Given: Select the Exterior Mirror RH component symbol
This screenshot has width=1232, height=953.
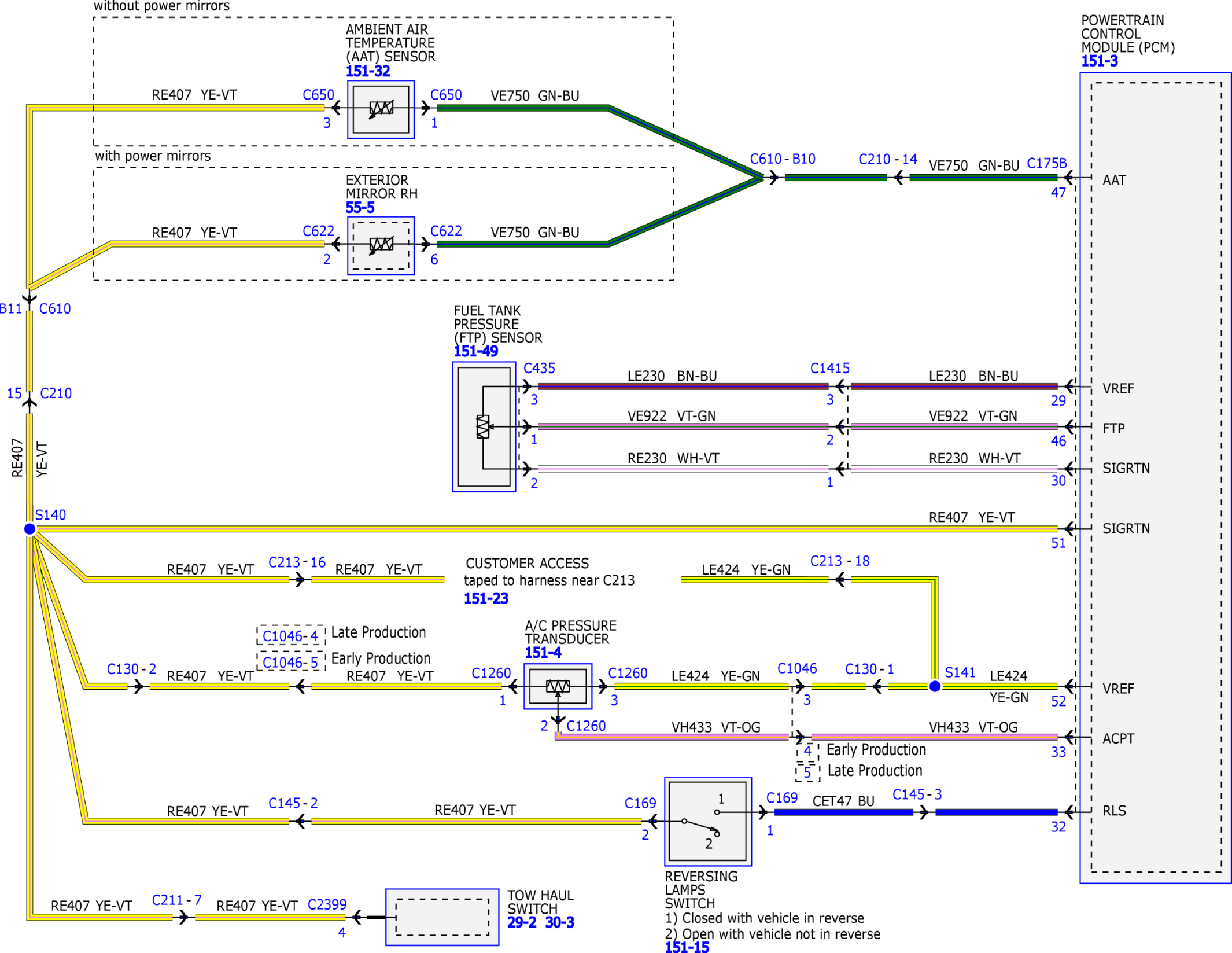Looking at the screenshot, I should pos(381,246).
